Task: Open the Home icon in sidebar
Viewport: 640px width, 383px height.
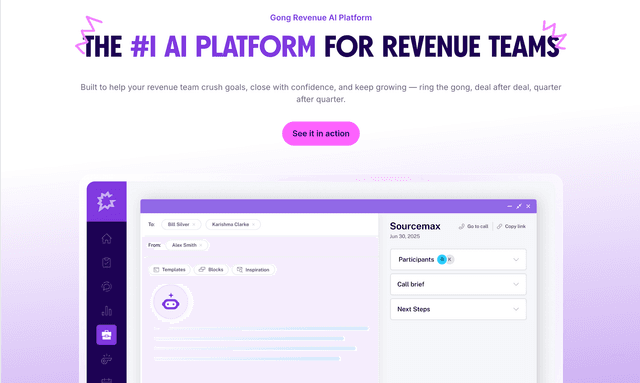Action: point(107,238)
